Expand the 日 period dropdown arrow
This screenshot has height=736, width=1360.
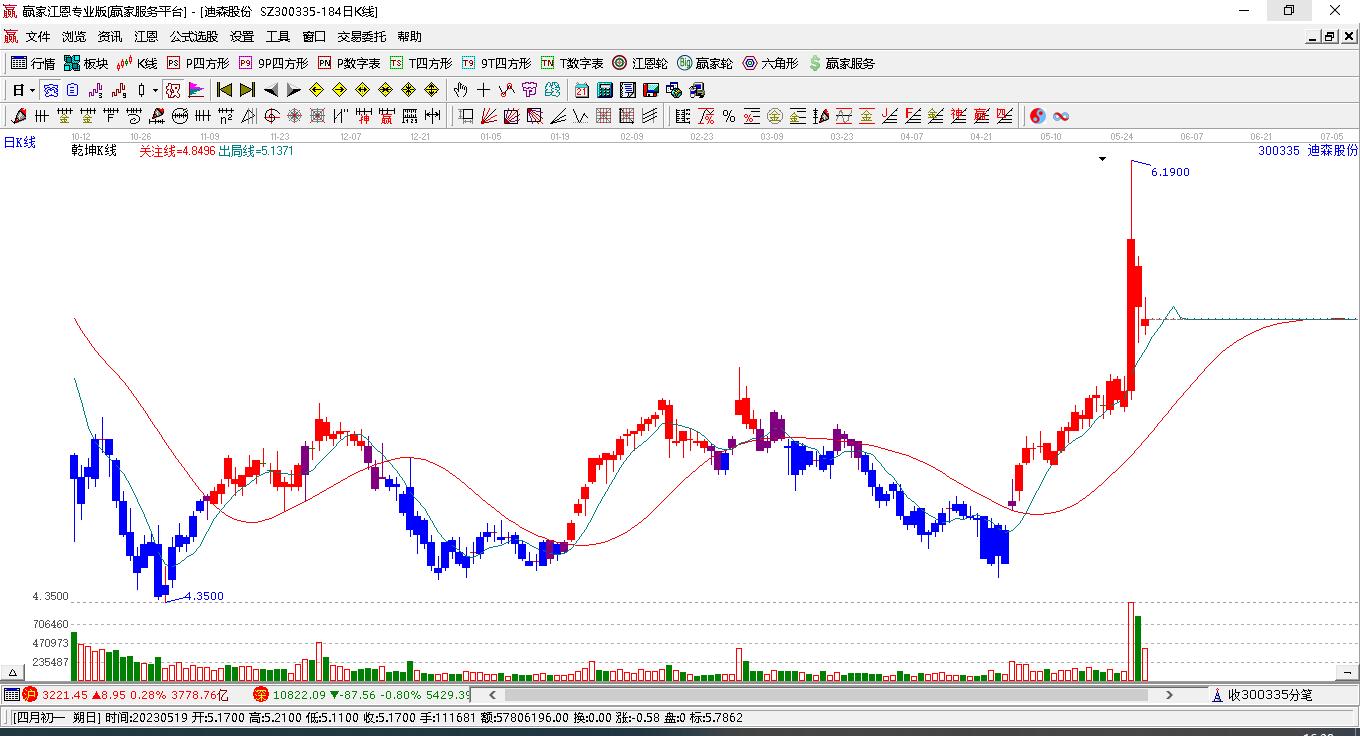pos(33,90)
